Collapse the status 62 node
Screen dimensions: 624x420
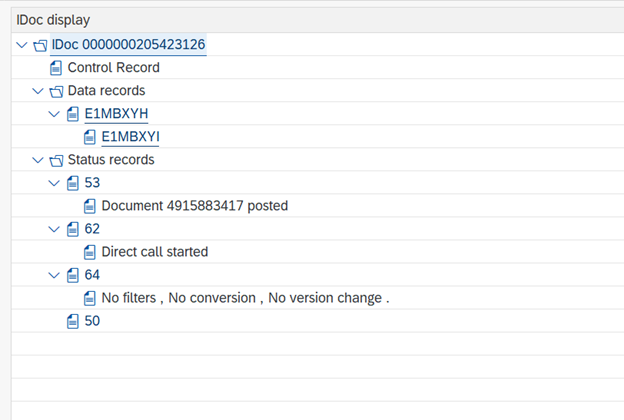[54, 229]
